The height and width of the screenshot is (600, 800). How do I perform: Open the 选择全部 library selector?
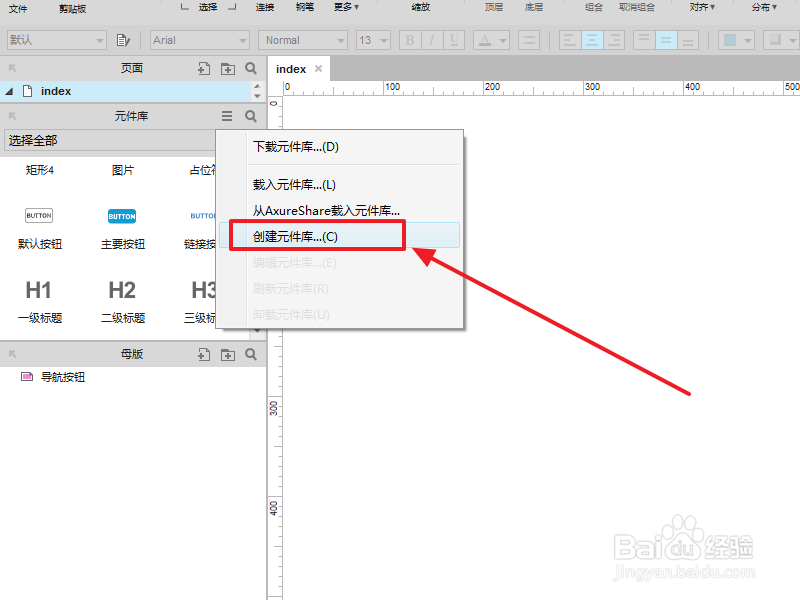point(110,140)
